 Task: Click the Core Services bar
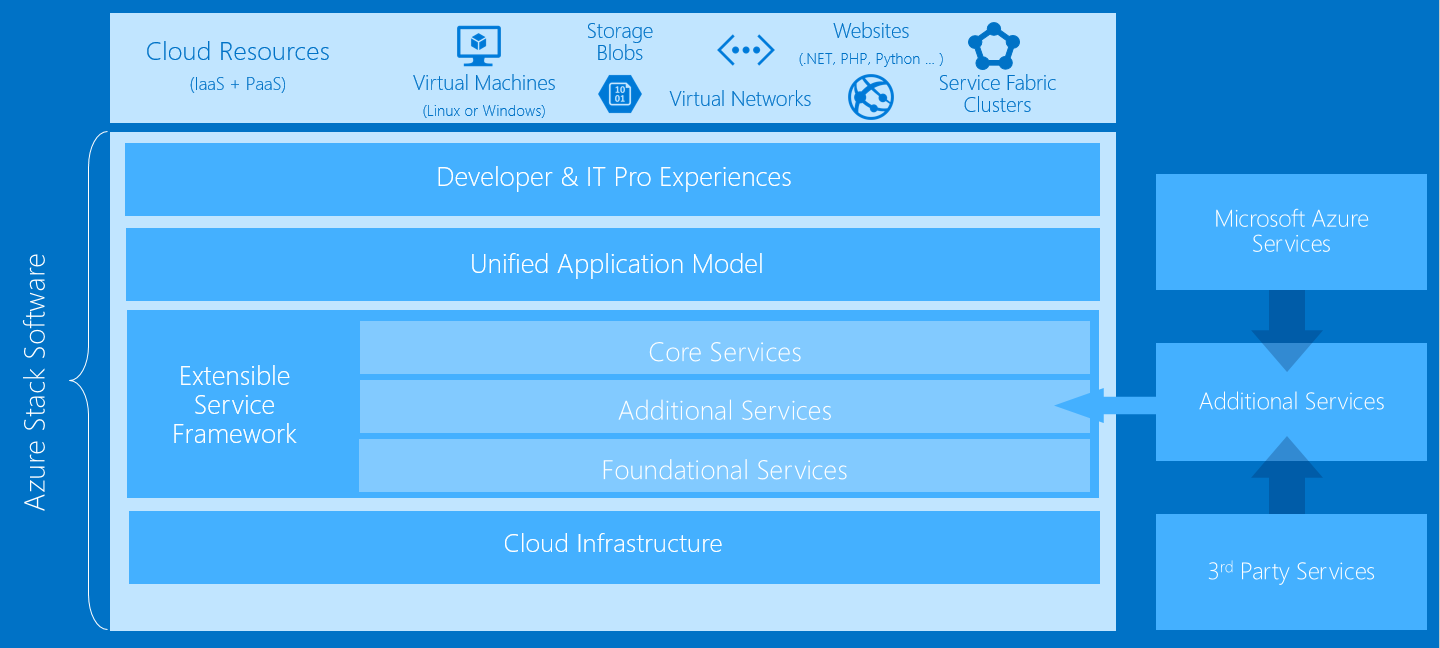[724, 348]
